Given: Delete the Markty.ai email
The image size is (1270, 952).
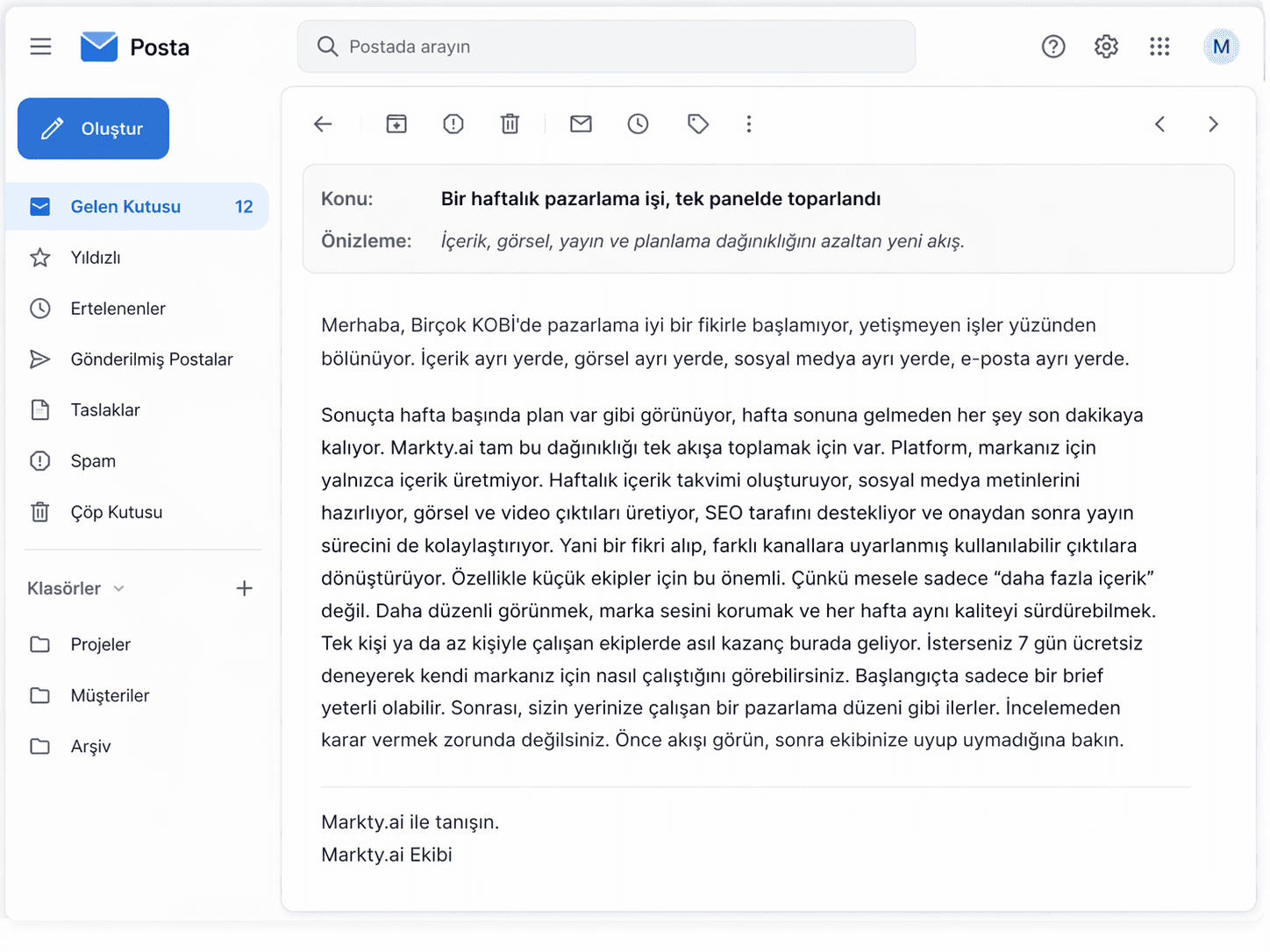Looking at the screenshot, I should tap(510, 124).
